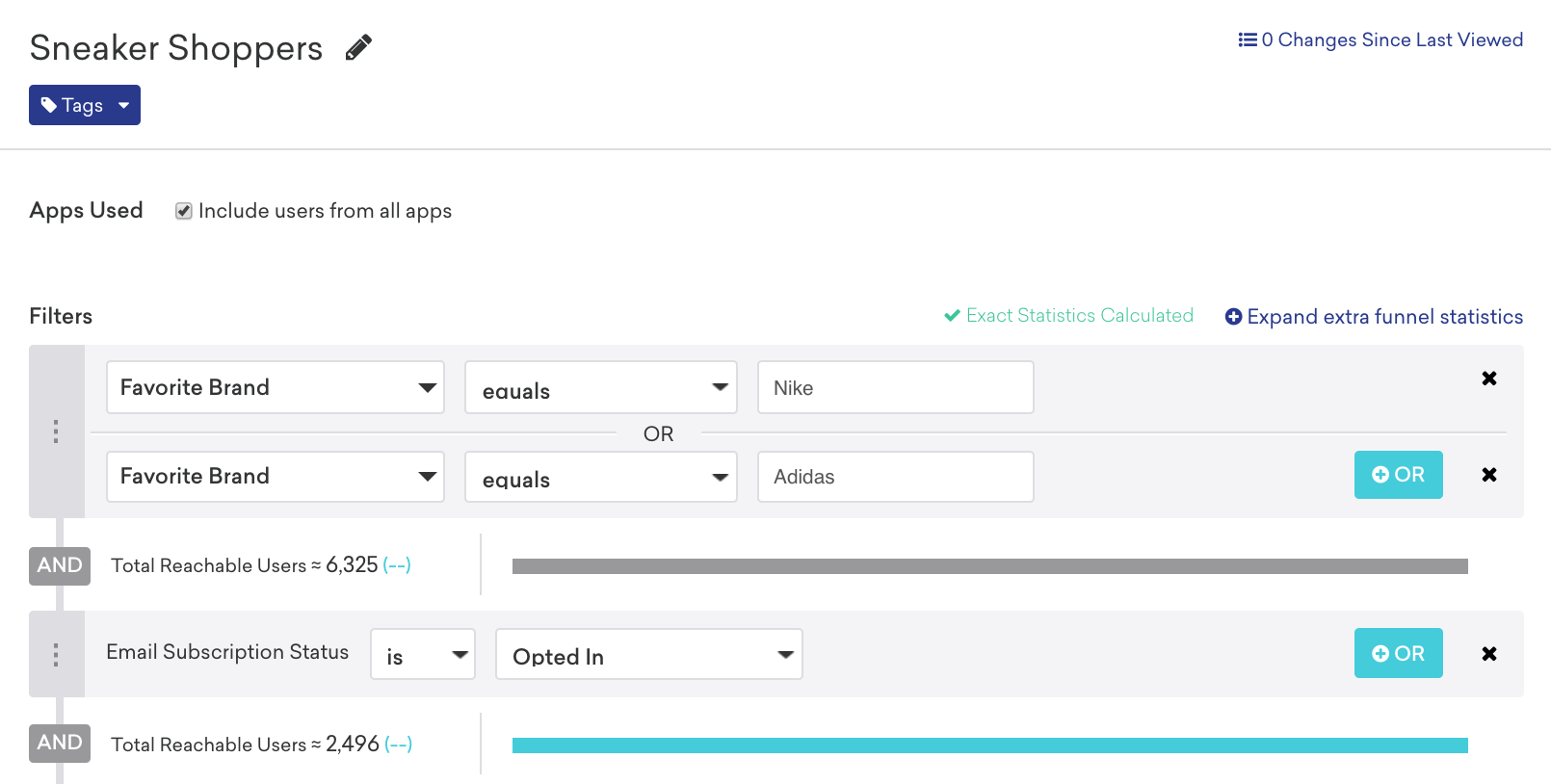
Task: Open the Tags dropdown button
Action: point(85,105)
